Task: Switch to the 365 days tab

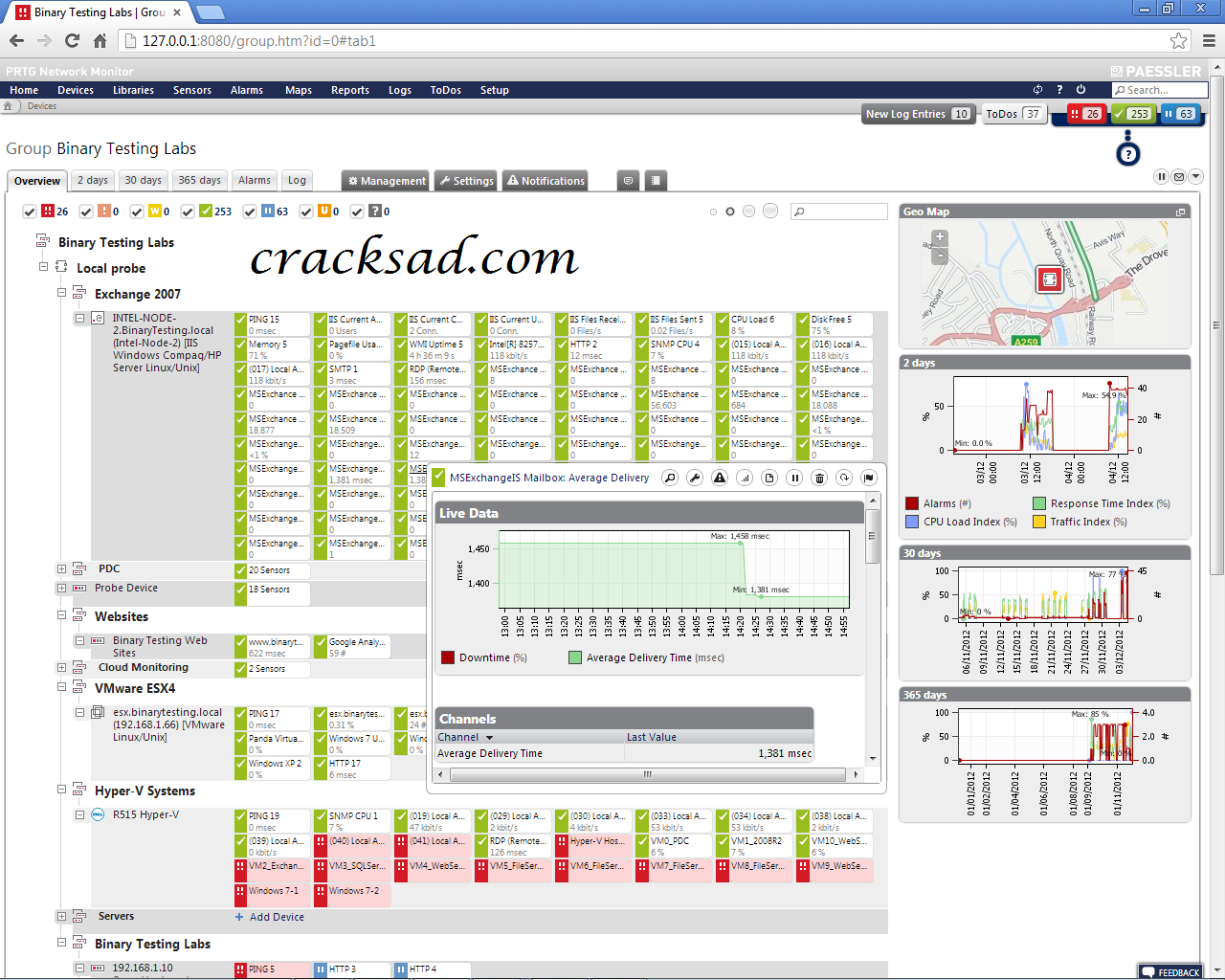Action: 199,180
